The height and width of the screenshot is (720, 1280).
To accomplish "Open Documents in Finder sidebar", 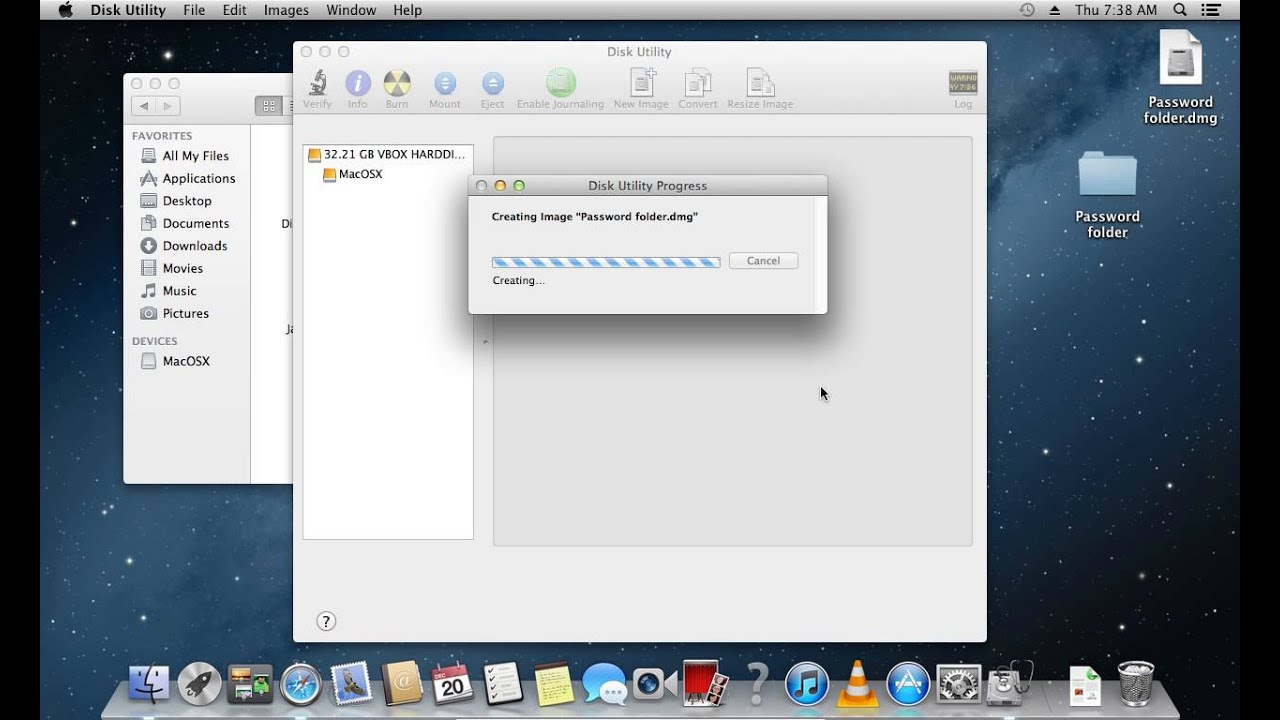I will click(x=185, y=223).
